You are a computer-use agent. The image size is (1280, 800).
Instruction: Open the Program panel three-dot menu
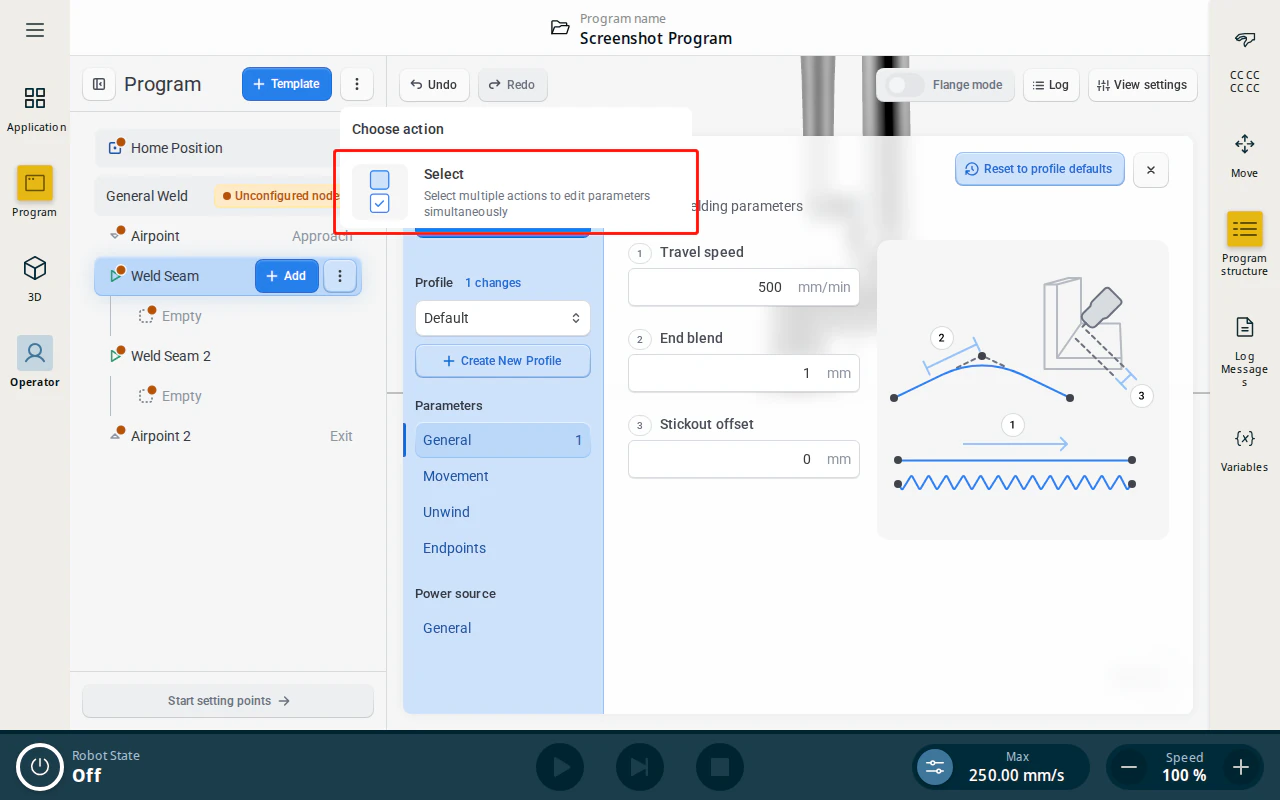[x=357, y=84]
